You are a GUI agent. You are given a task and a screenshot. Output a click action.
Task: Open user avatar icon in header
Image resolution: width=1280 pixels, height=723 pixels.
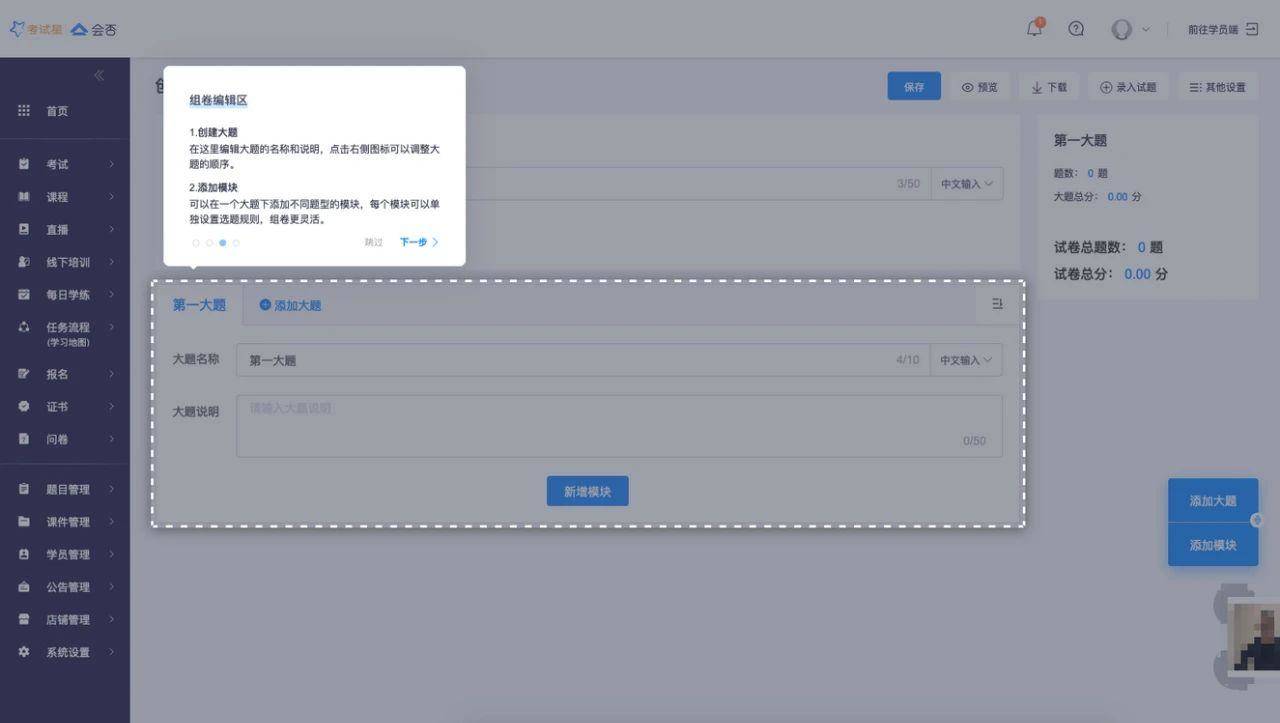click(1122, 29)
